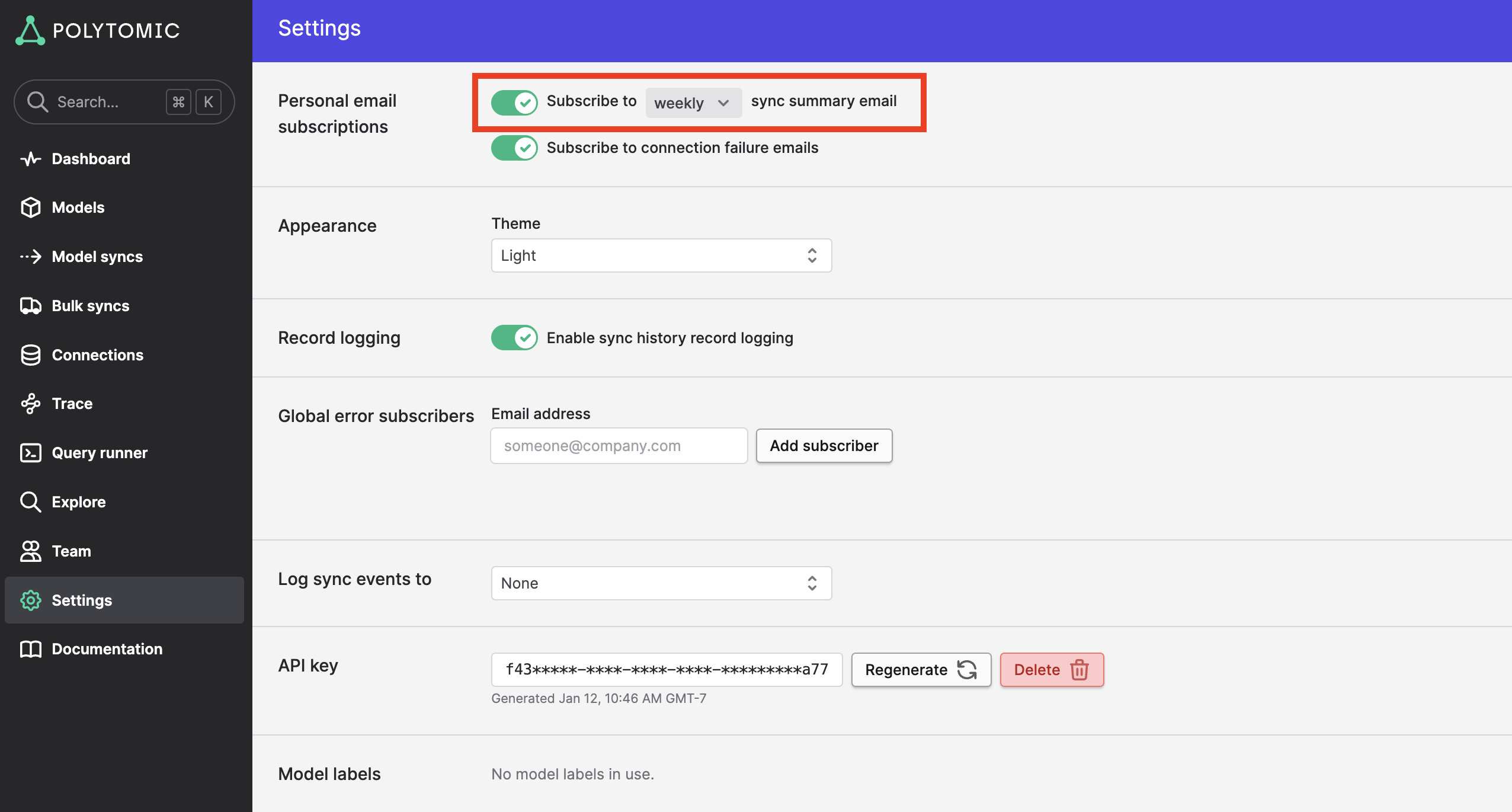Click the Connections database icon
This screenshot has height=812, width=1512.
[30, 355]
